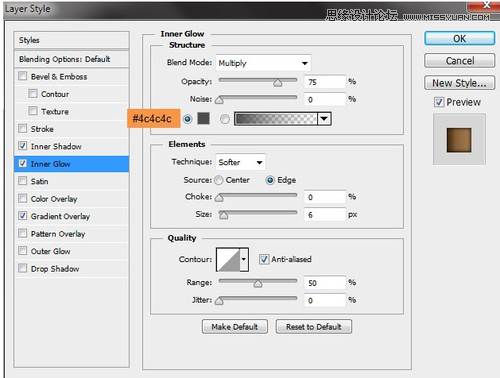Choose Edge as glow source
This screenshot has height=378, width=500.
270,180
